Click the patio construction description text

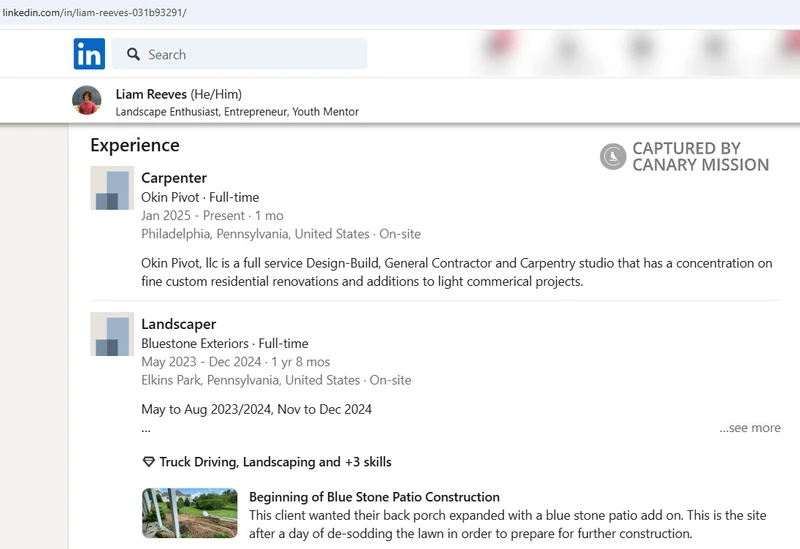coord(508,525)
